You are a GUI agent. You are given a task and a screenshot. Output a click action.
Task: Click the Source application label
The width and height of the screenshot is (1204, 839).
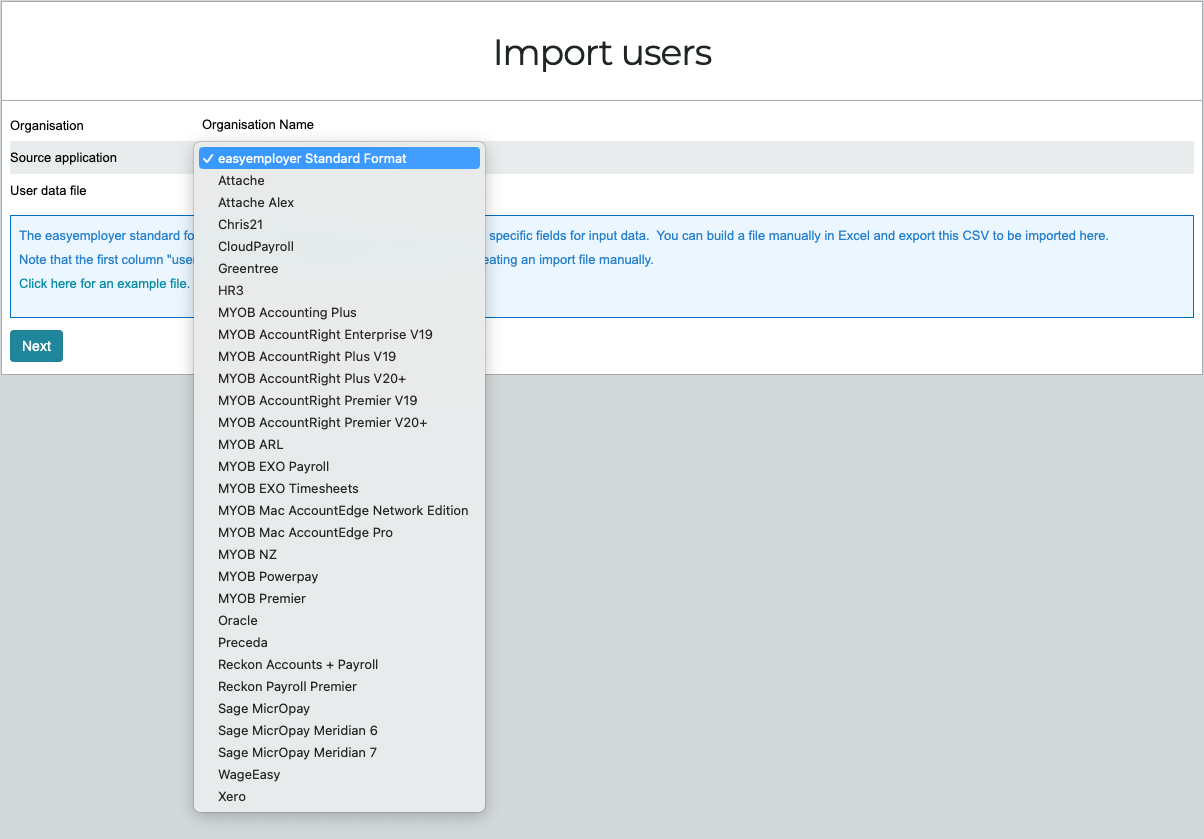pos(63,158)
